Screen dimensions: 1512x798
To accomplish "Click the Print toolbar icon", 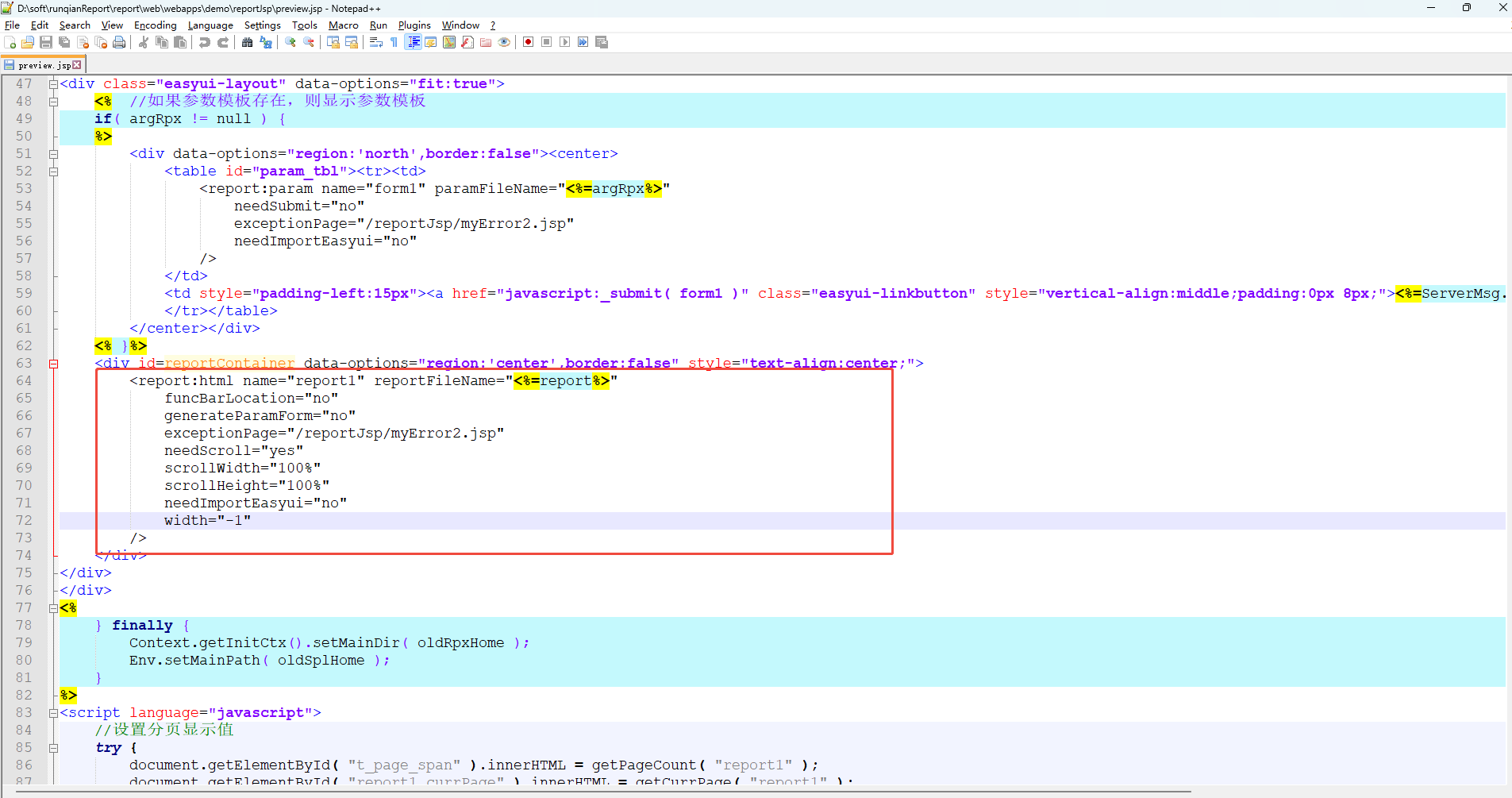I will coord(119,42).
